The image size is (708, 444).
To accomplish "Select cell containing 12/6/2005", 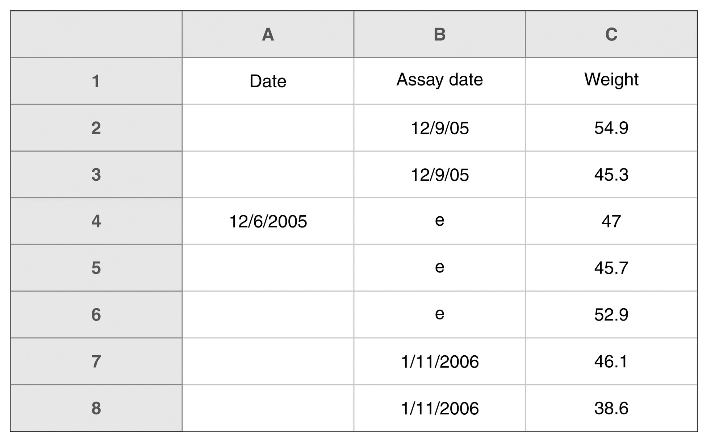I will tap(268, 221).
